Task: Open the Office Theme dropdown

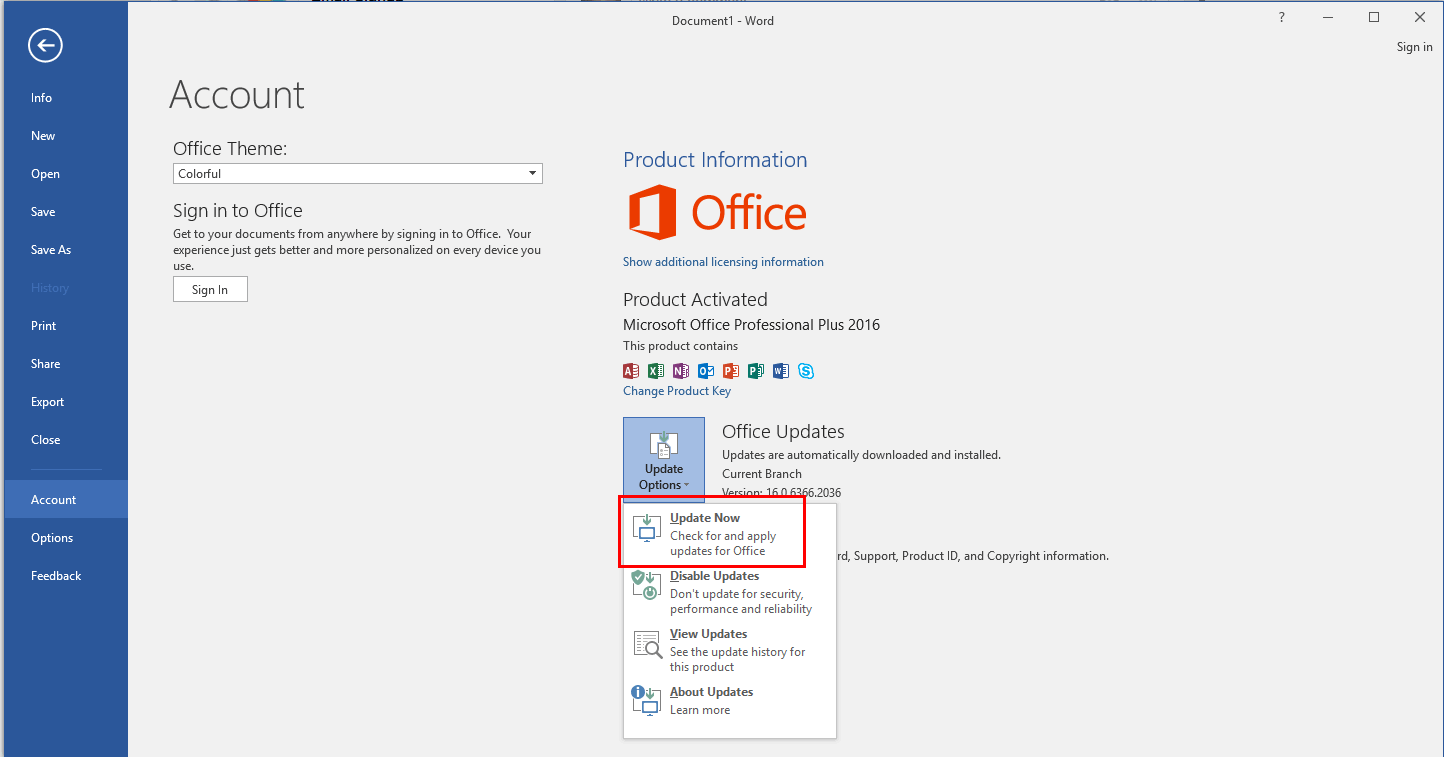Action: point(358,174)
